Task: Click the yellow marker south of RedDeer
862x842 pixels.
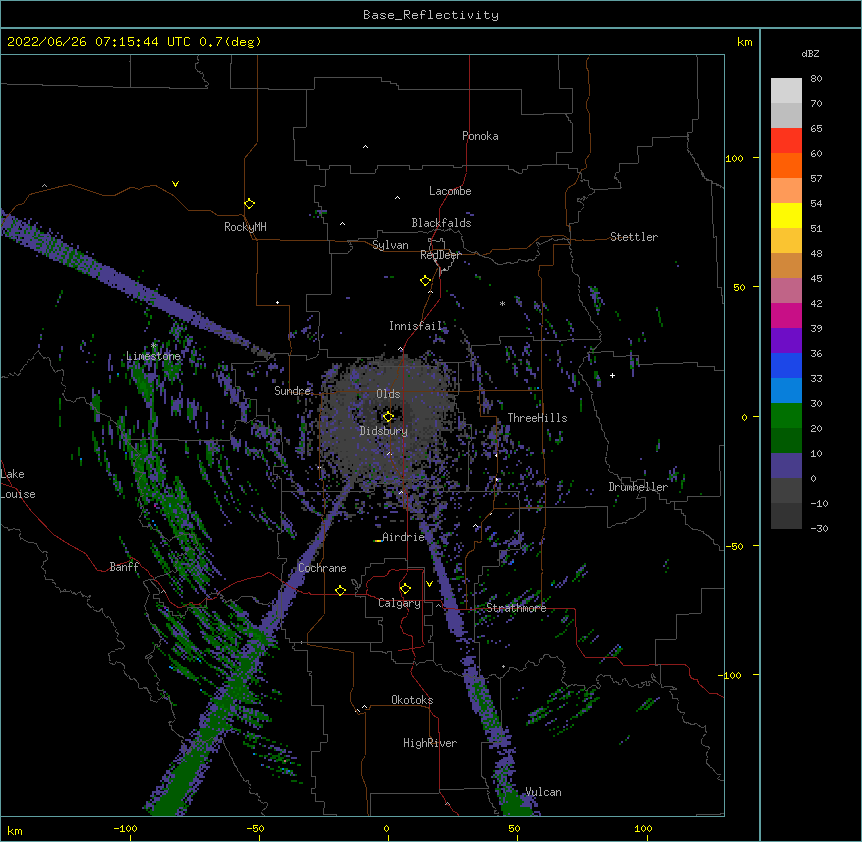Action: click(x=425, y=281)
